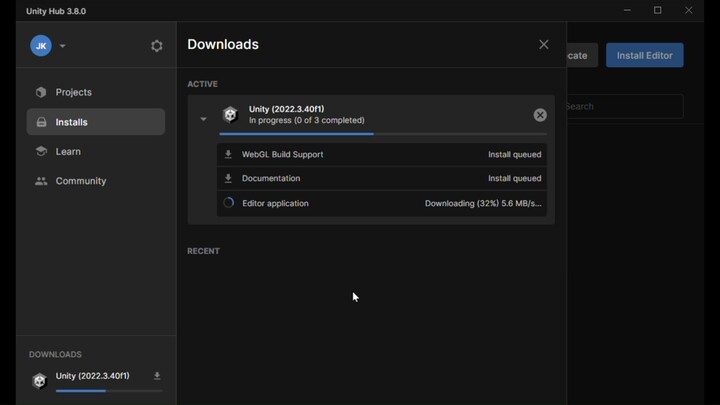The image size is (720, 405).
Task: Click the Editor application loading spinner
Action: pyautogui.click(x=229, y=202)
